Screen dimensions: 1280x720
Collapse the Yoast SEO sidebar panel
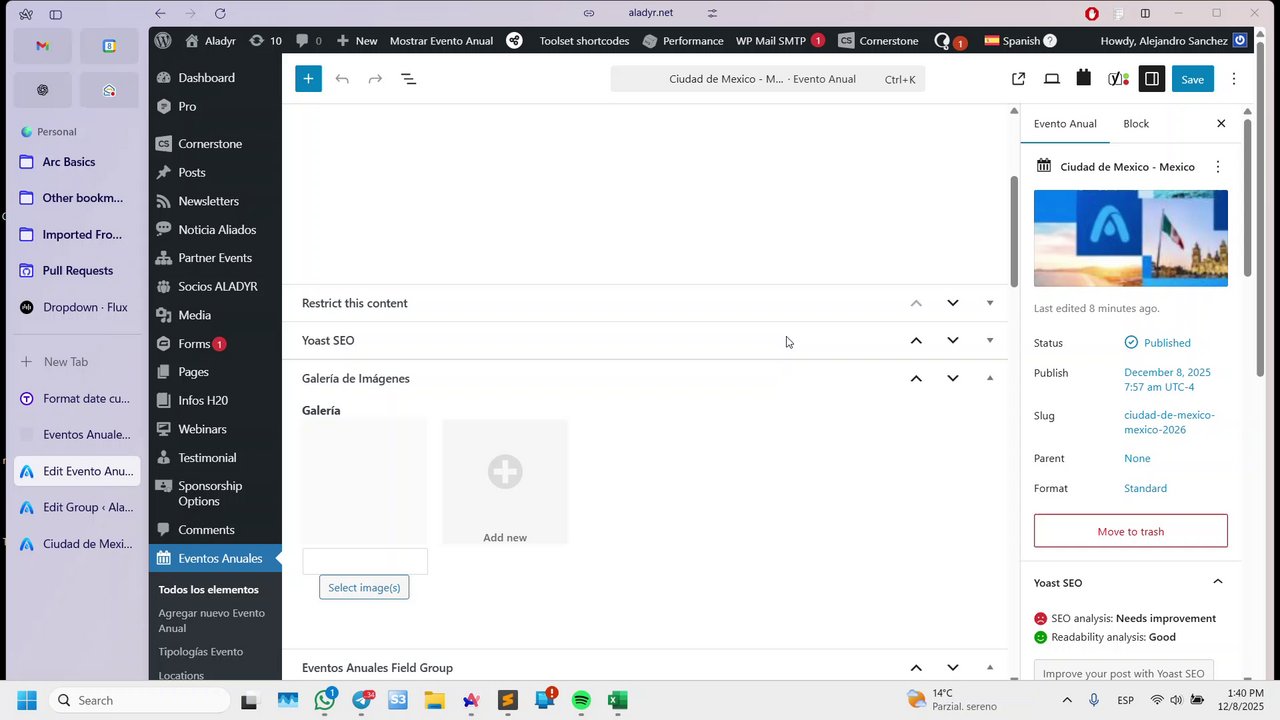point(1217,582)
